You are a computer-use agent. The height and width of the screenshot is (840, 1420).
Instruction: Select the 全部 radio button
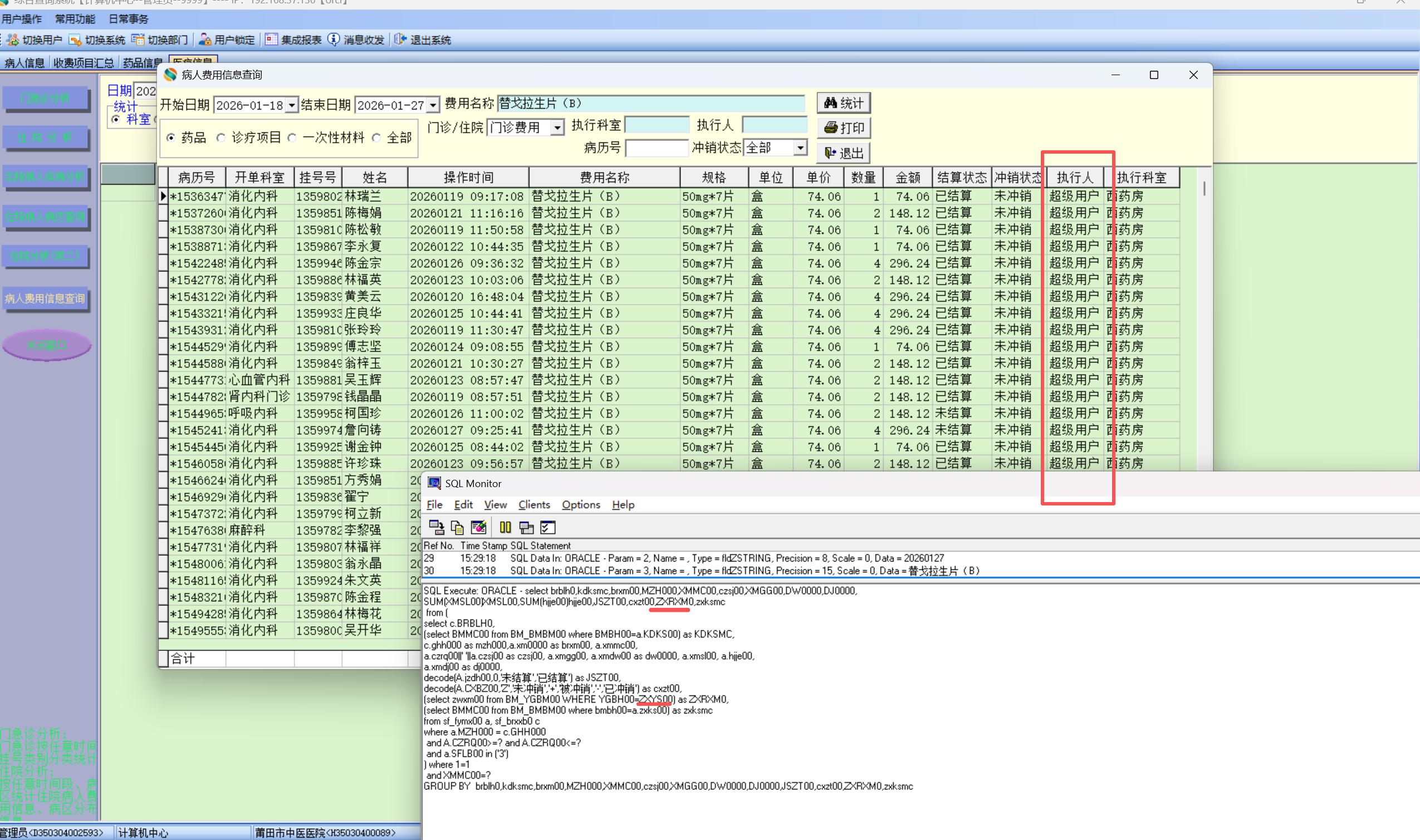(376, 137)
